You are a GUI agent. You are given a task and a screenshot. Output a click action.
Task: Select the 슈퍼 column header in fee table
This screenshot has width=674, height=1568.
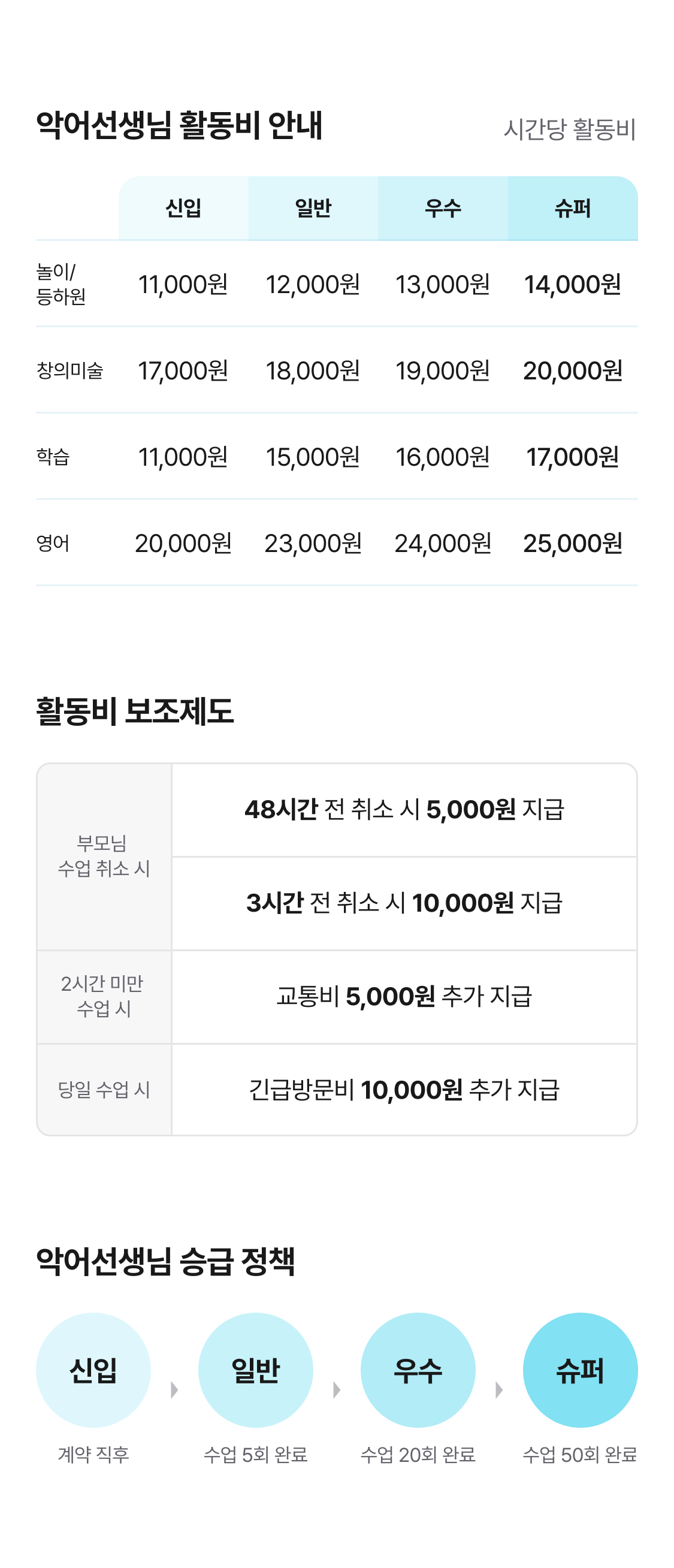point(572,208)
